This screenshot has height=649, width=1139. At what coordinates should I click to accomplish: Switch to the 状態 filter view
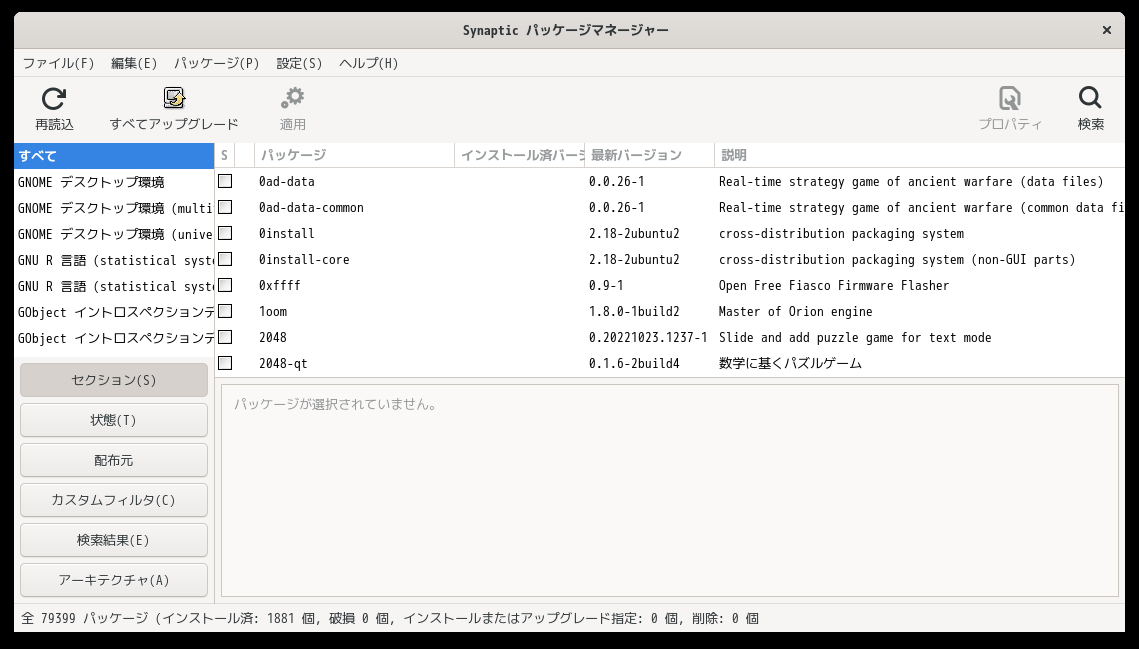point(113,420)
